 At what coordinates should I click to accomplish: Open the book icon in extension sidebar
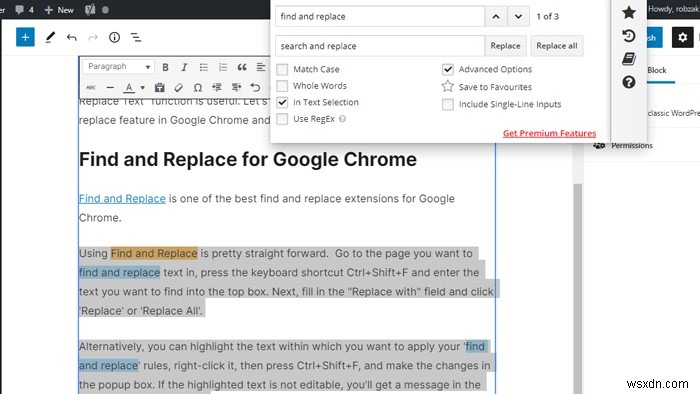[629, 59]
